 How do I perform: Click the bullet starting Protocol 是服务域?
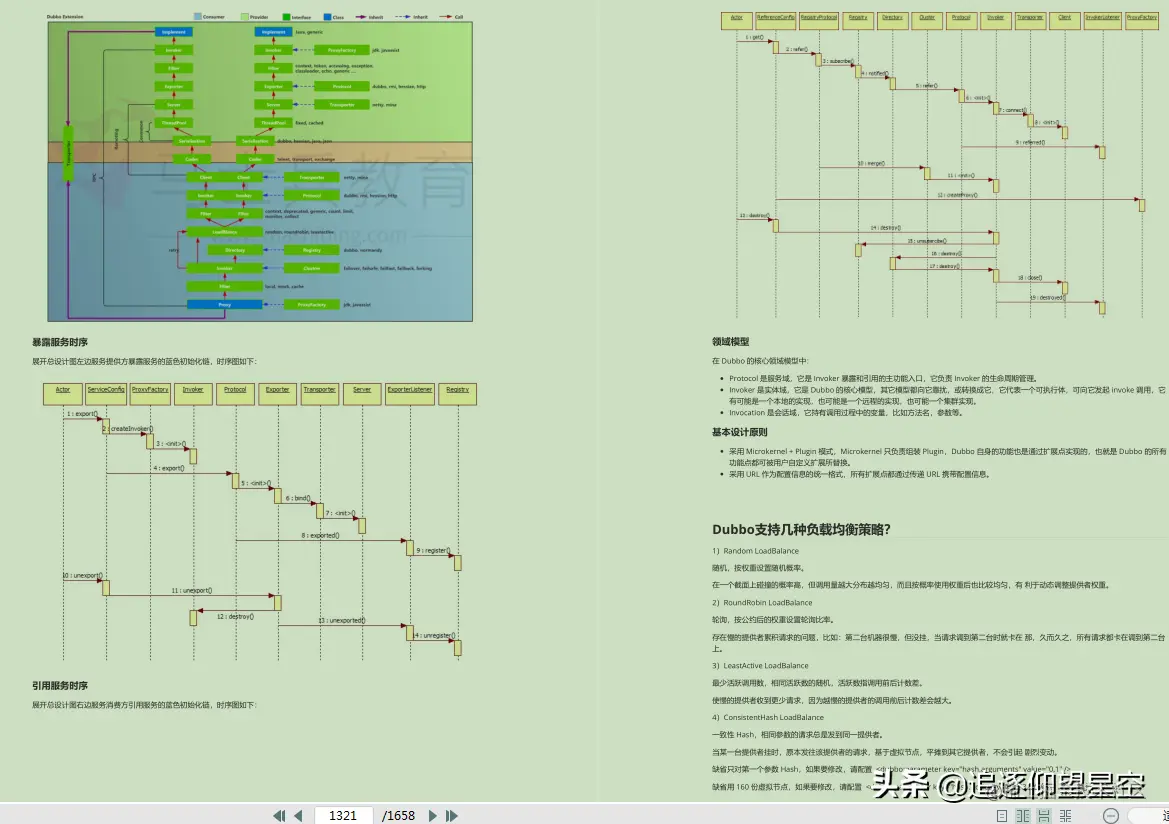coord(883,379)
